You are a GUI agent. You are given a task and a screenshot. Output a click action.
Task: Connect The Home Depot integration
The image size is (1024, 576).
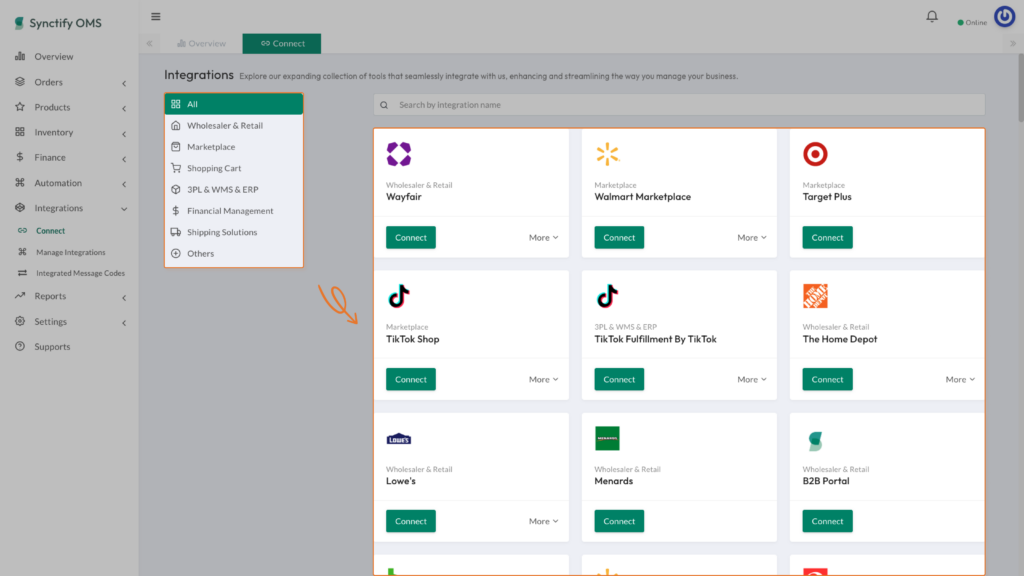point(827,379)
